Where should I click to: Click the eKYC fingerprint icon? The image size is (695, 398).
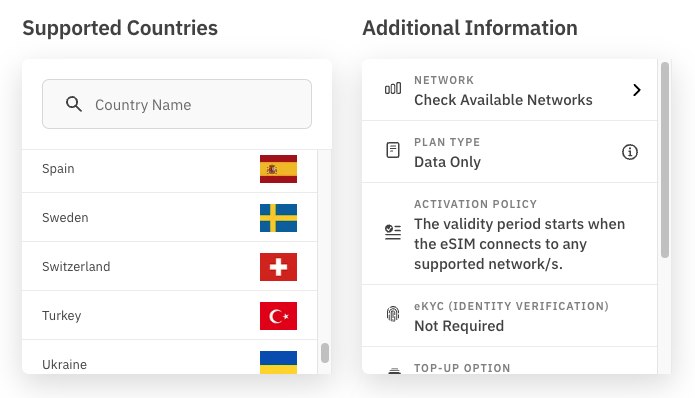(x=393, y=314)
